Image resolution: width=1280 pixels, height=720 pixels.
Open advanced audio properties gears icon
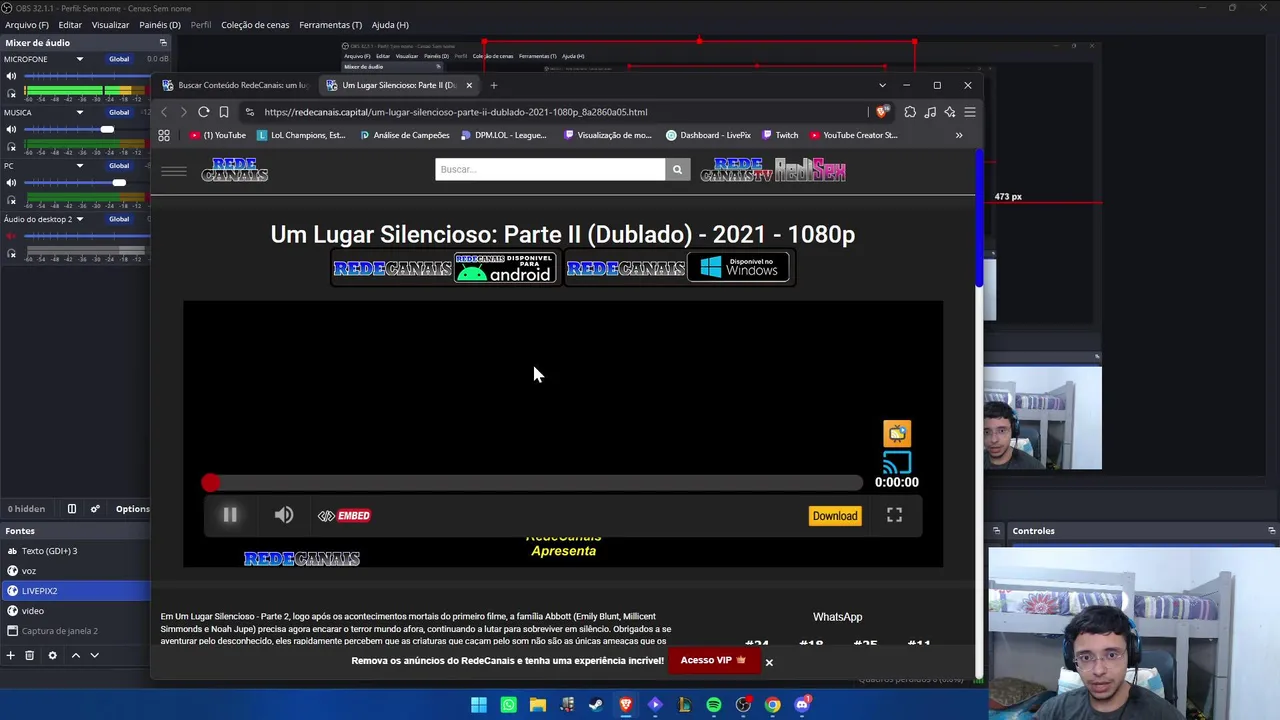pyautogui.click(x=95, y=509)
